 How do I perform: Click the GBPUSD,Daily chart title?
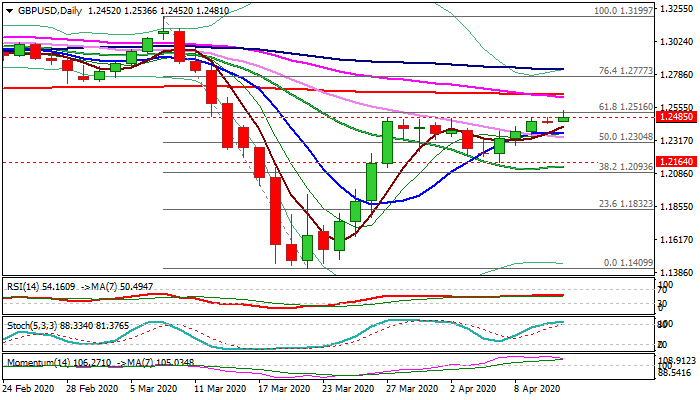point(44,9)
